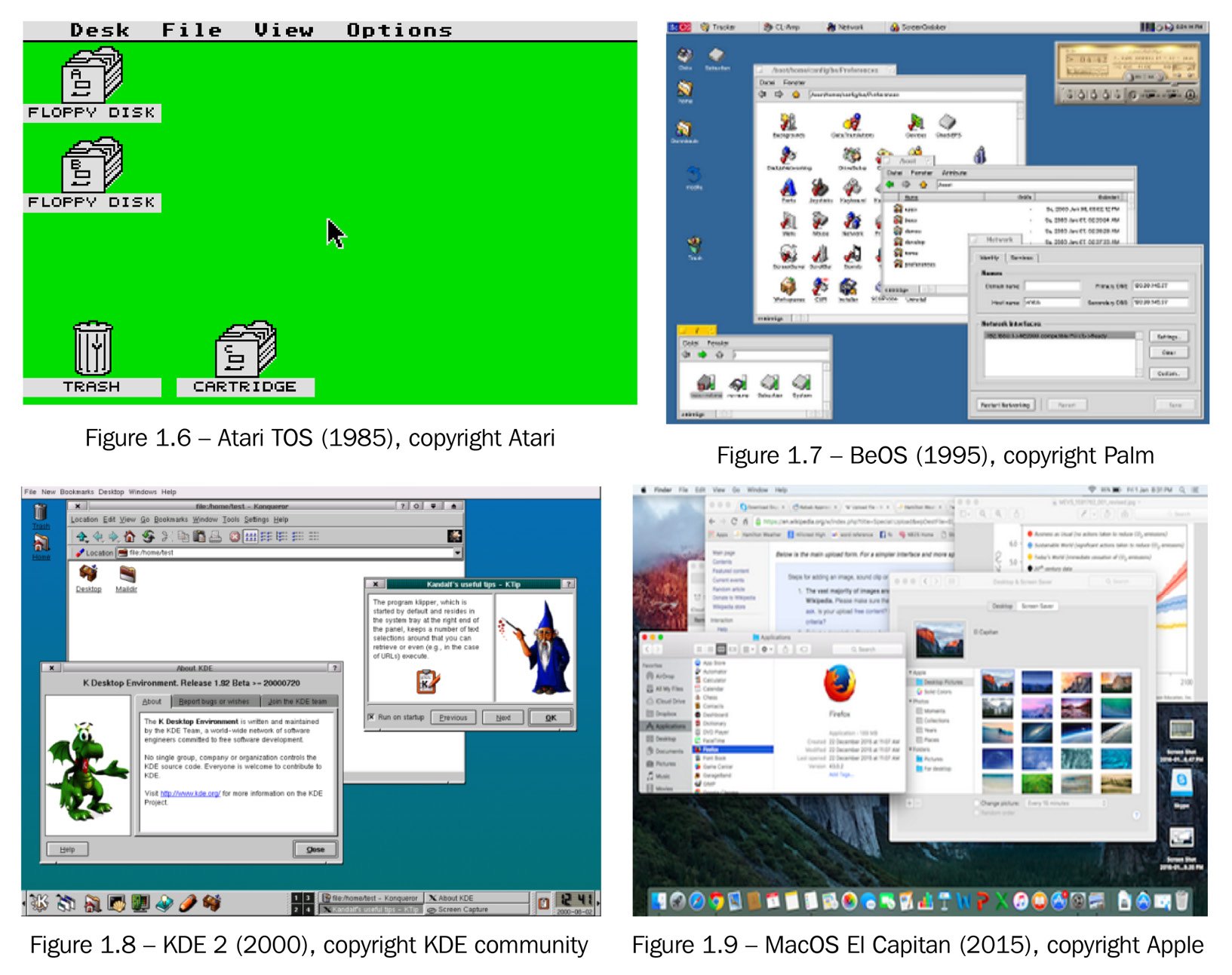This screenshot has height=975, width=1232.
Task: Toggle Run on startup checkbox in KTip
Action: pos(371,716)
